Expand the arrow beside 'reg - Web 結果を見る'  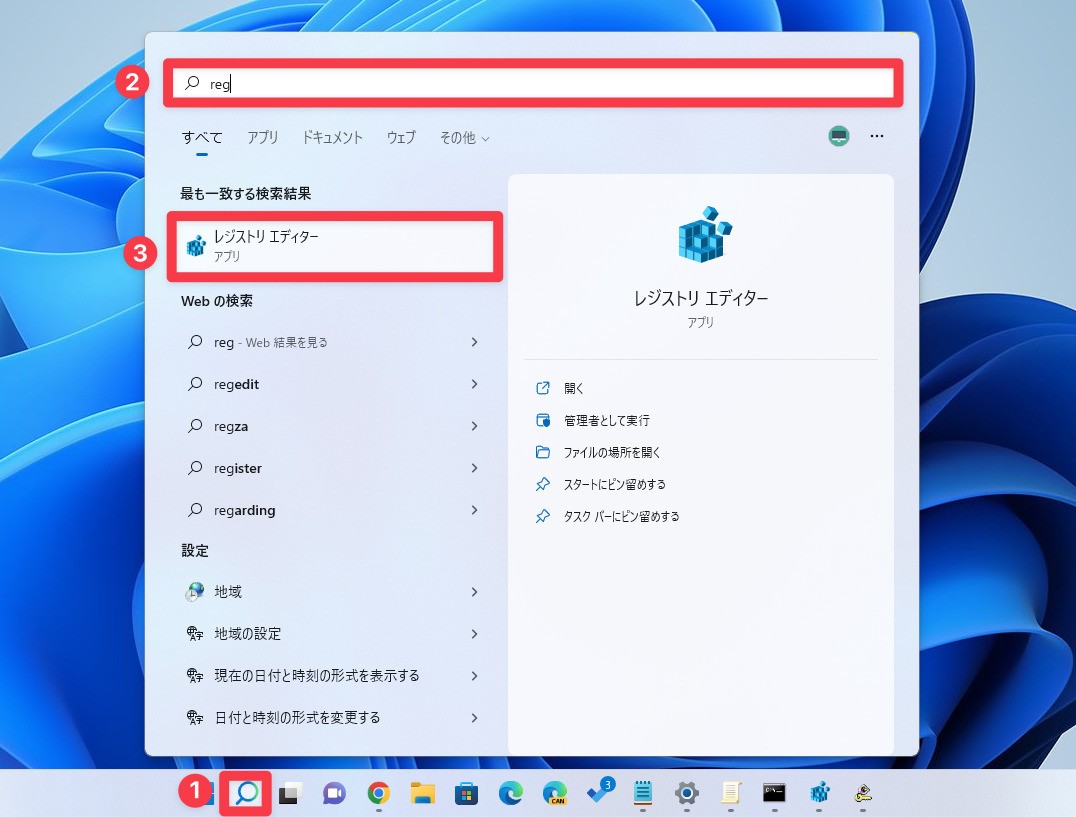[474, 342]
